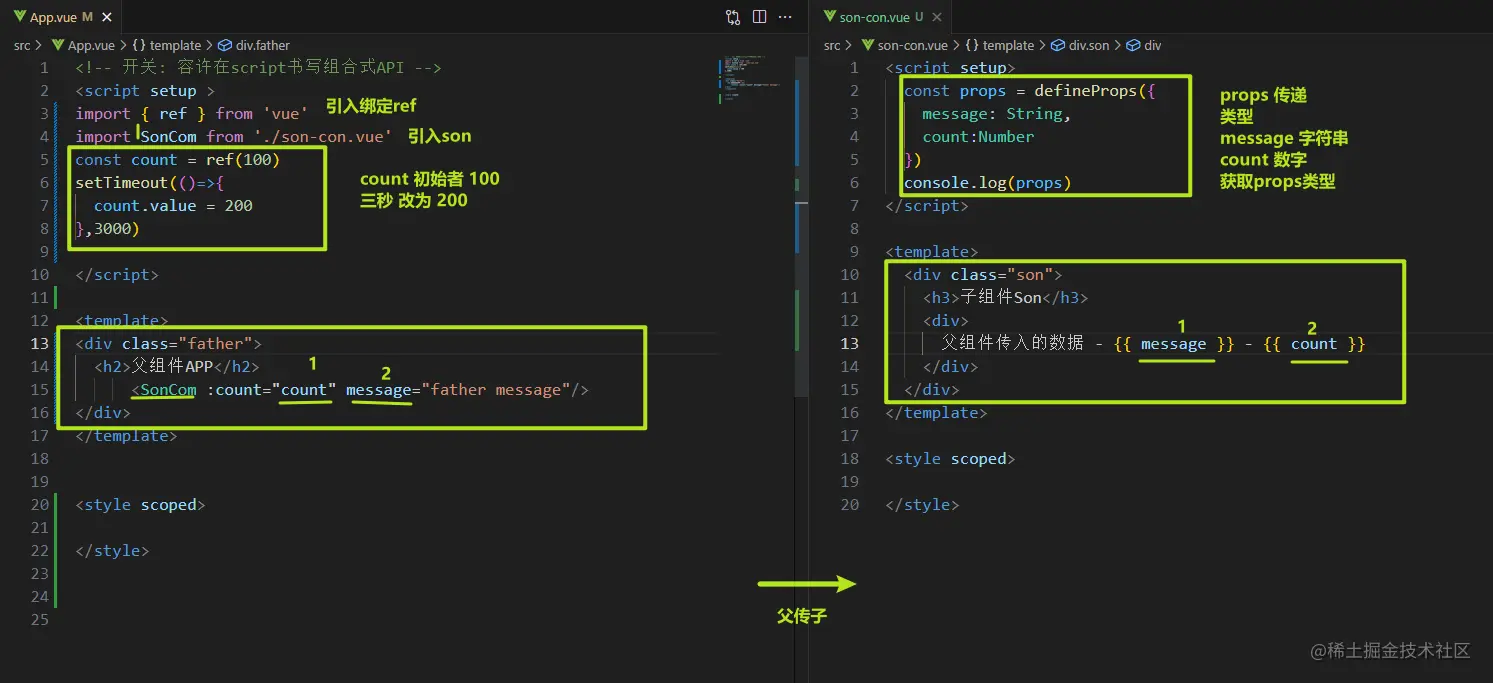Image resolution: width=1493 pixels, height=683 pixels.
Task: Click "count.value = 200" line
Action: point(173,205)
